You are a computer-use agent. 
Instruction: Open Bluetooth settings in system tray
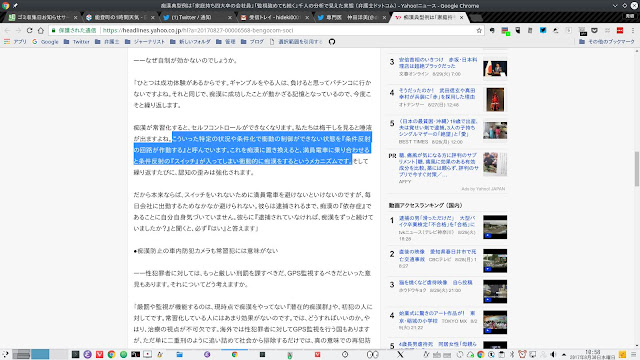coord(511,354)
